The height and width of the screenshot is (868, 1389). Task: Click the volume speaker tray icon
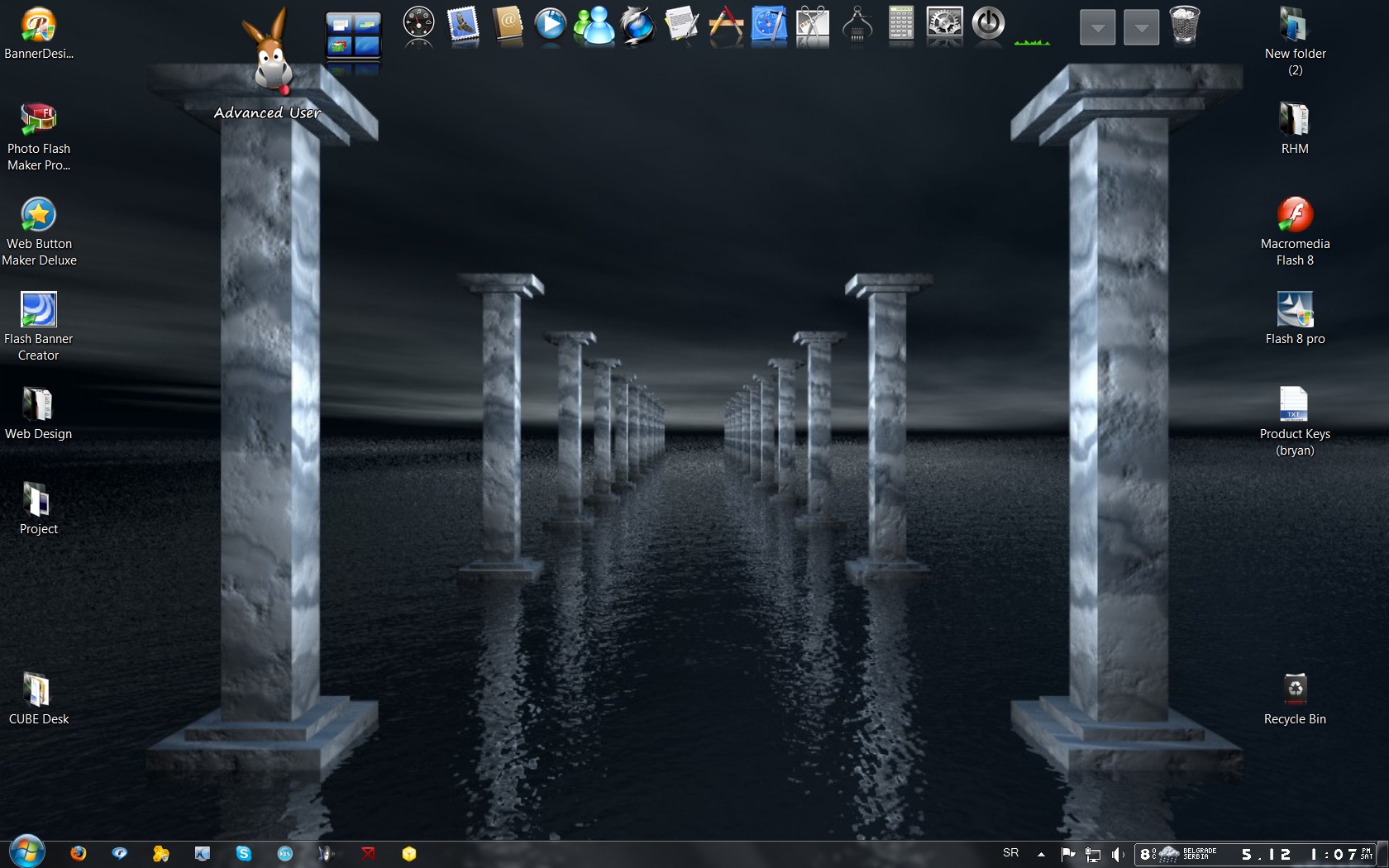[x=1117, y=854]
